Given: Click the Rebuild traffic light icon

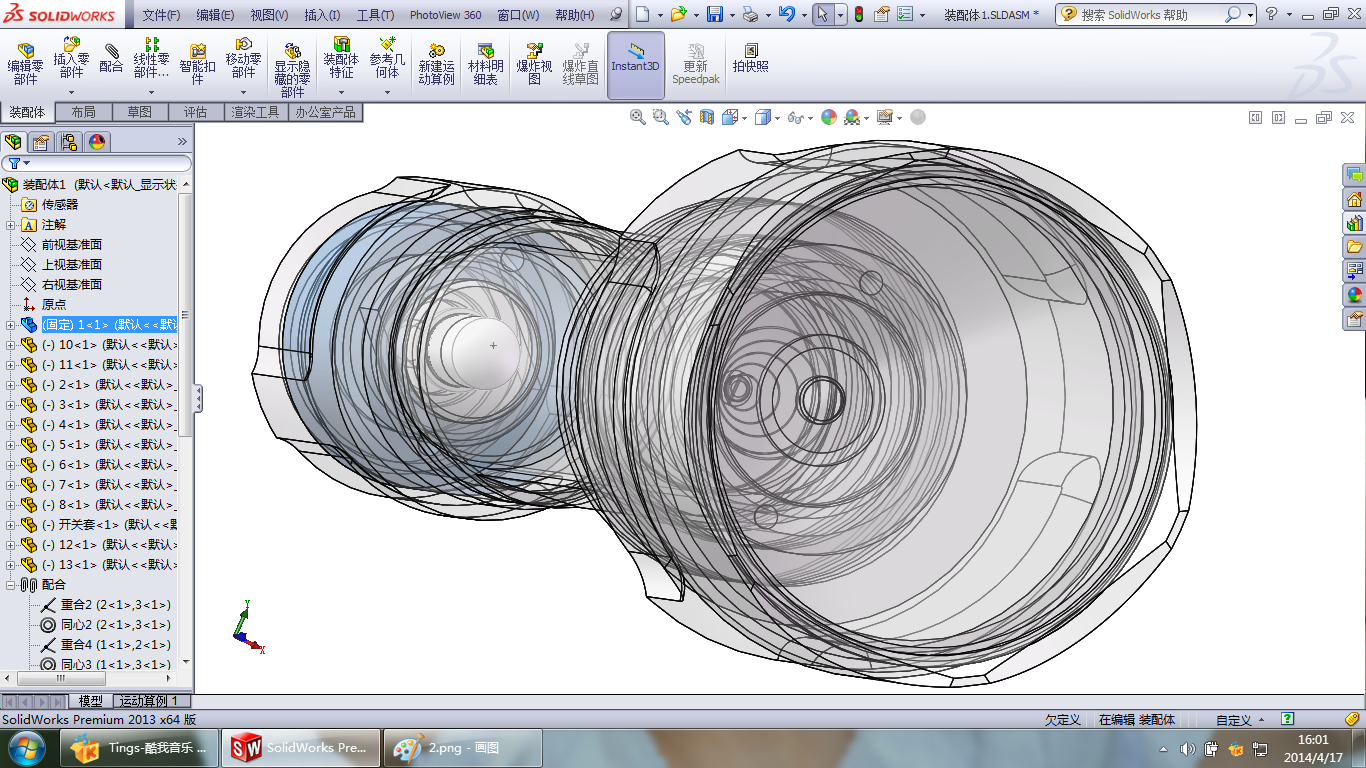Looking at the screenshot, I should click(x=858, y=14).
